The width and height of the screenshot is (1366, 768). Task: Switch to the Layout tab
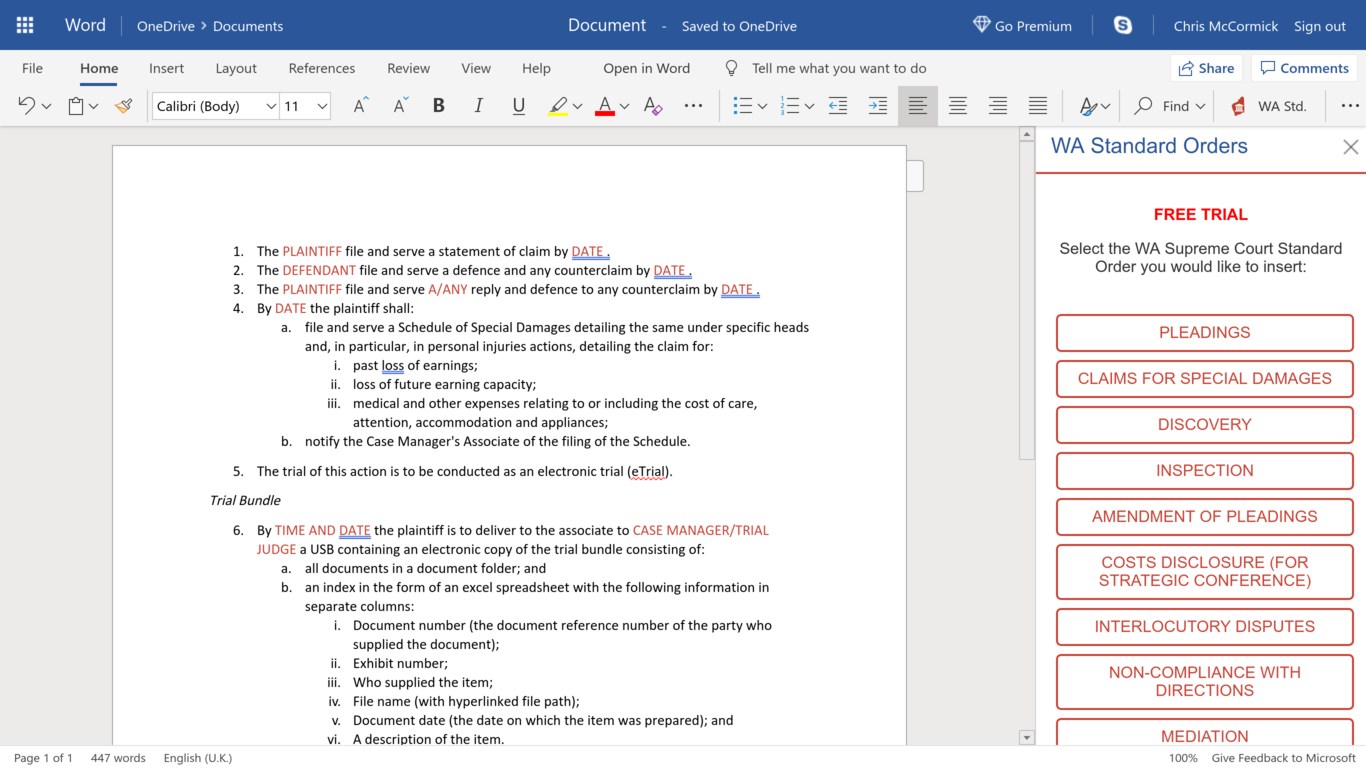(x=236, y=68)
